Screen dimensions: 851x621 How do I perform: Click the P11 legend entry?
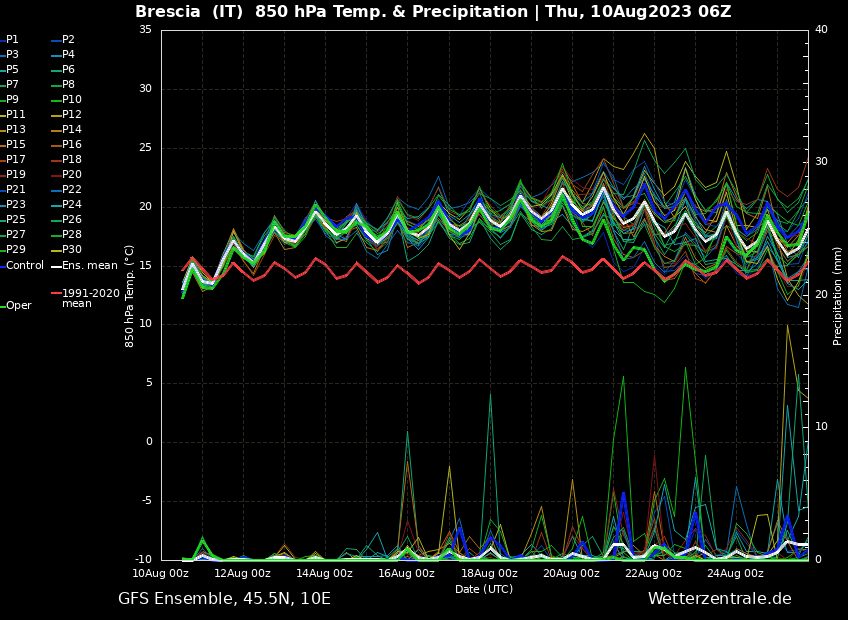pos(13,115)
